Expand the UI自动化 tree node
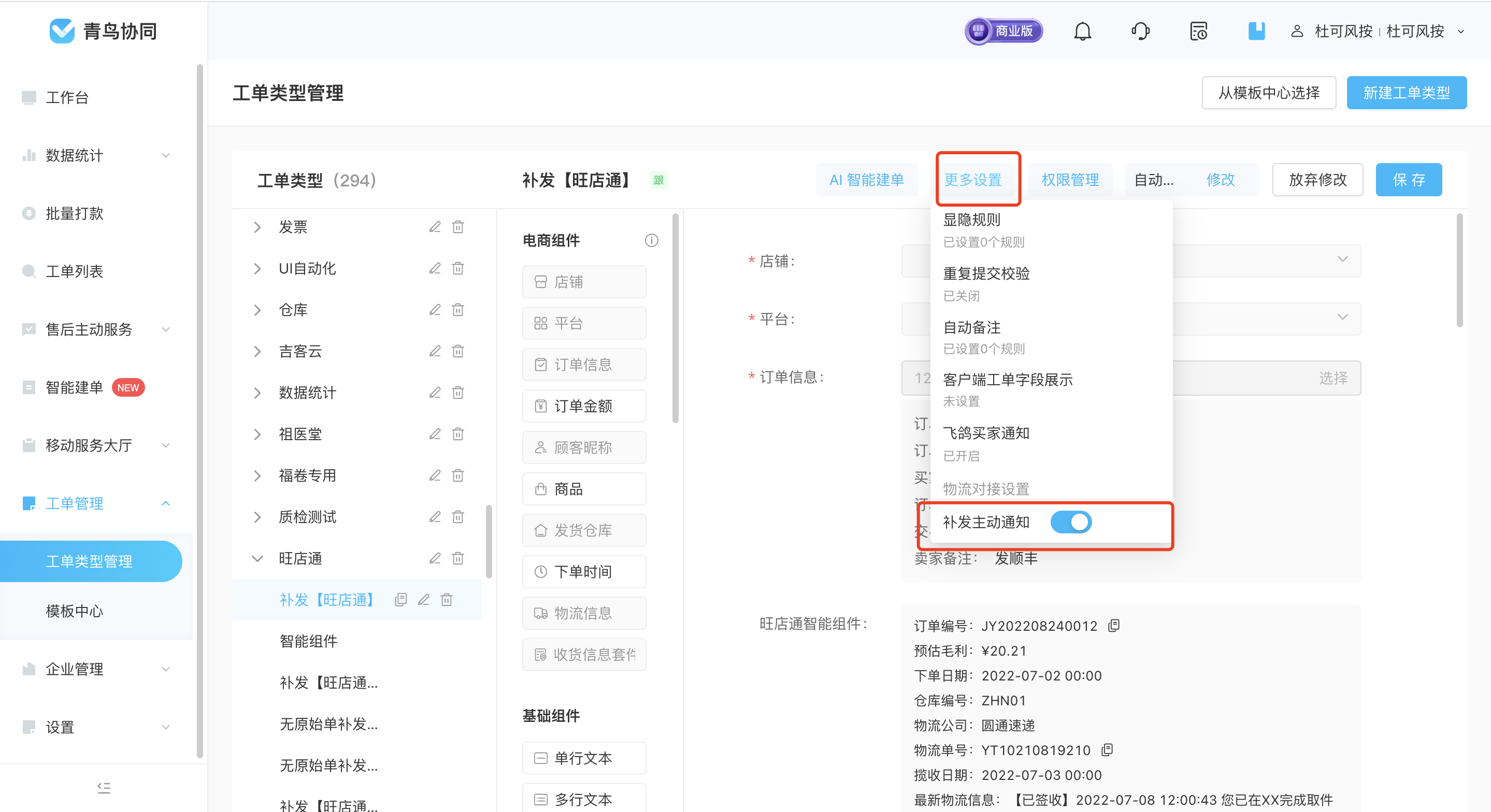This screenshot has width=1491, height=812. click(x=257, y=269)
